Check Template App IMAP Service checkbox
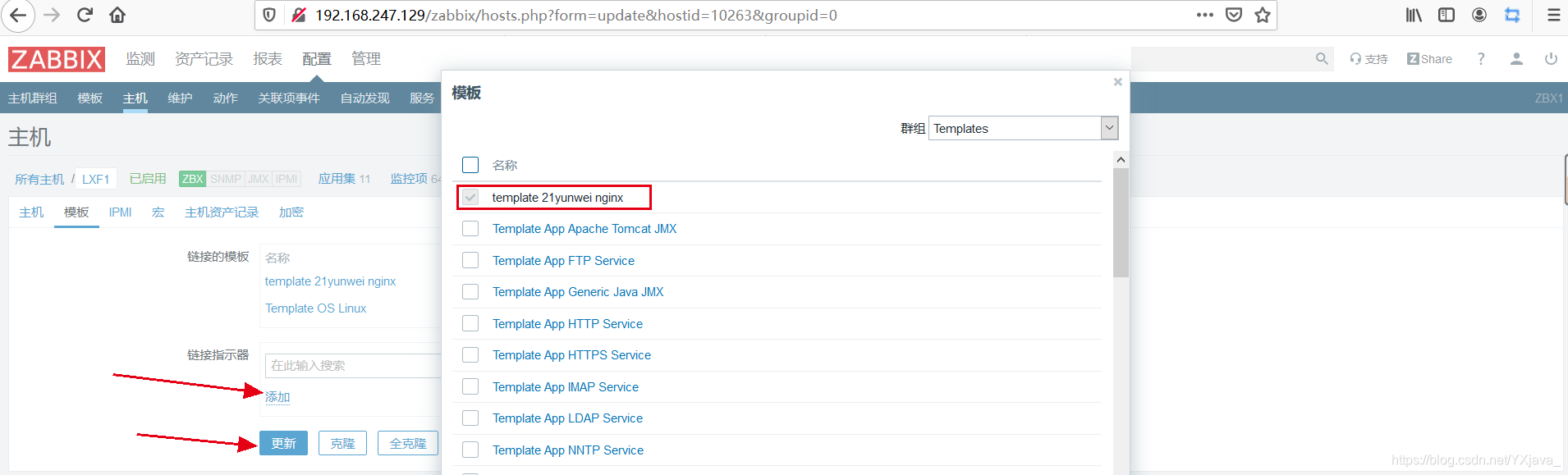This screenshot has height=475, width=1568. tap(470, 386)
